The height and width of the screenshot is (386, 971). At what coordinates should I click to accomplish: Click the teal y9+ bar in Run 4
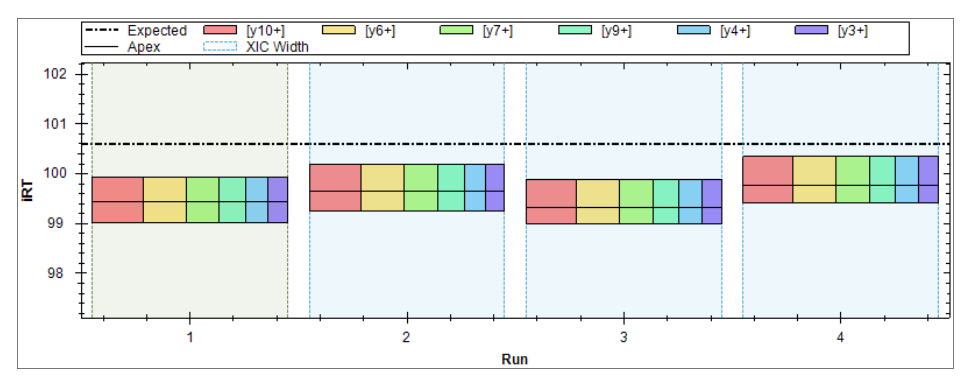[x=882, y=179]
